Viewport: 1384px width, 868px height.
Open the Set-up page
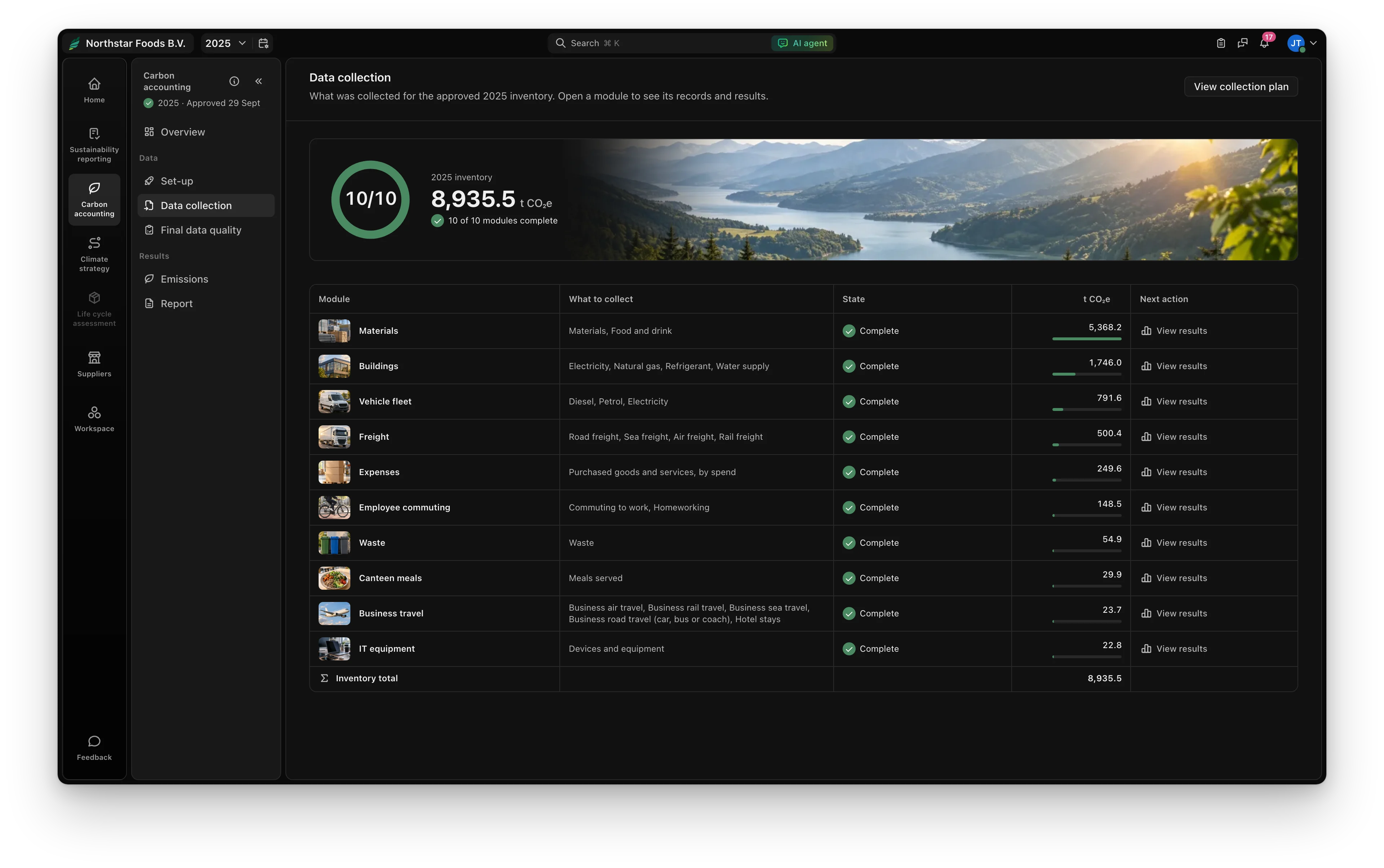[205, 181]
